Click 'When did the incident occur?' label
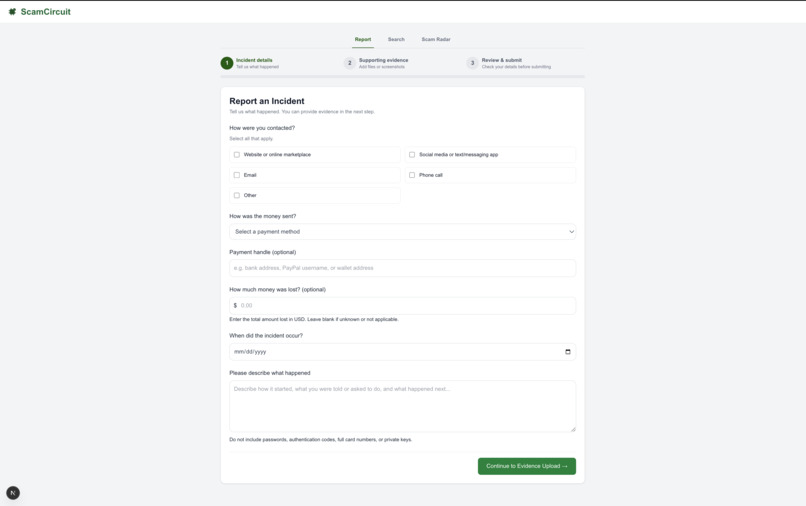 (x=266, y=336)
